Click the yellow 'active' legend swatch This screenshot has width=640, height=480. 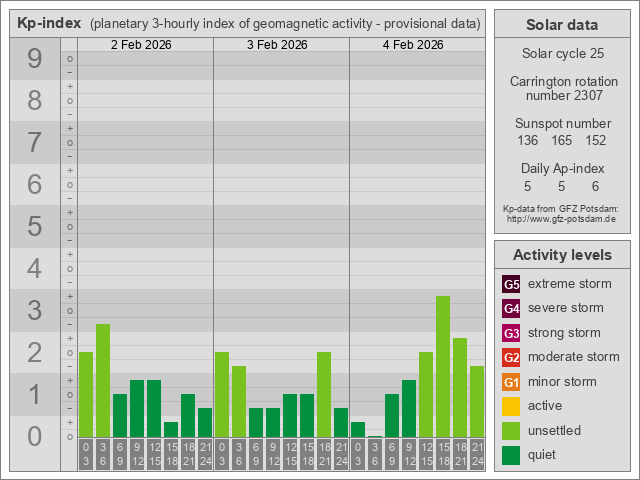coord(511,406)
